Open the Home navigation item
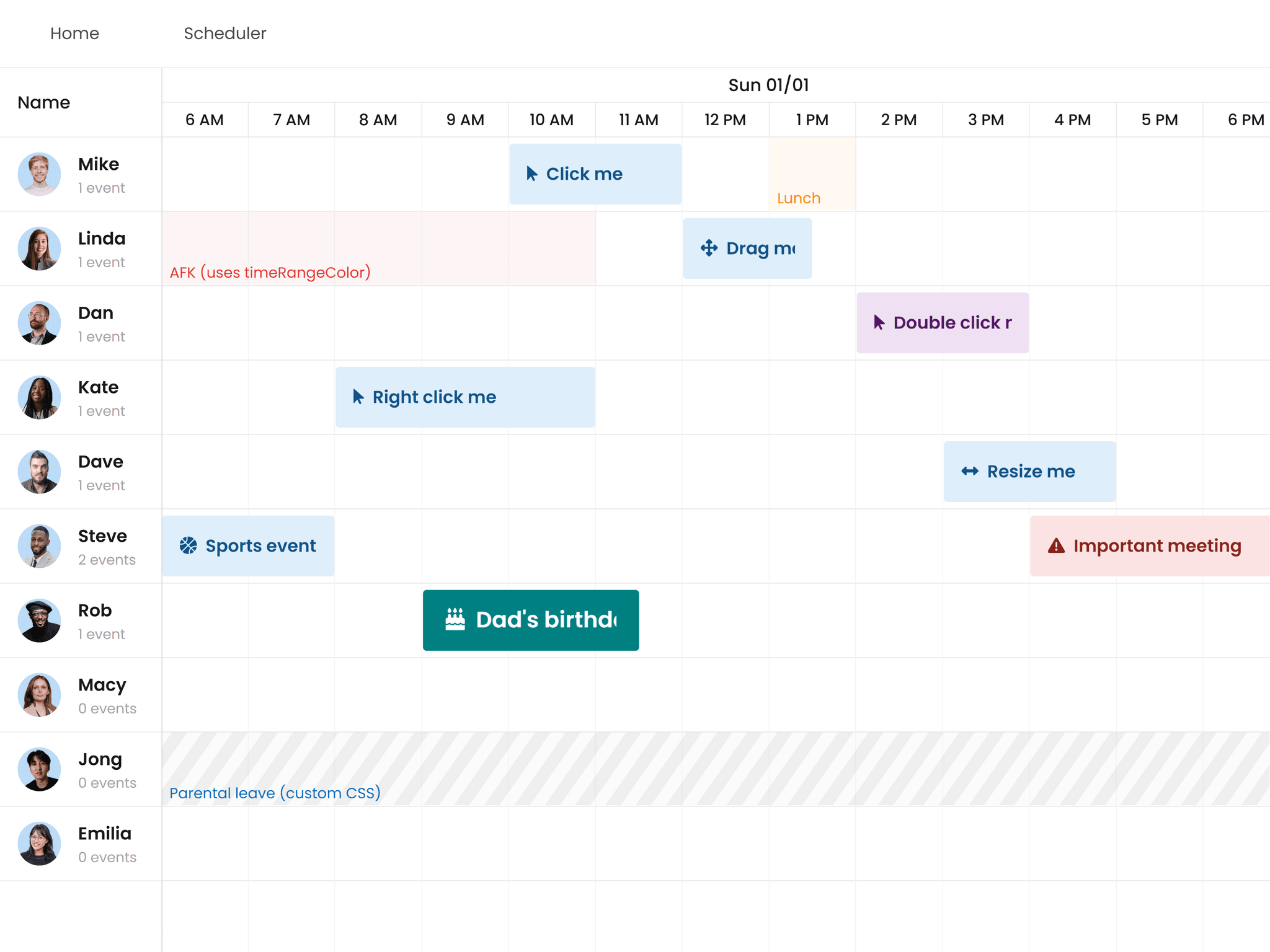Viewport: 1270px width, 952px height. point(74,33)
